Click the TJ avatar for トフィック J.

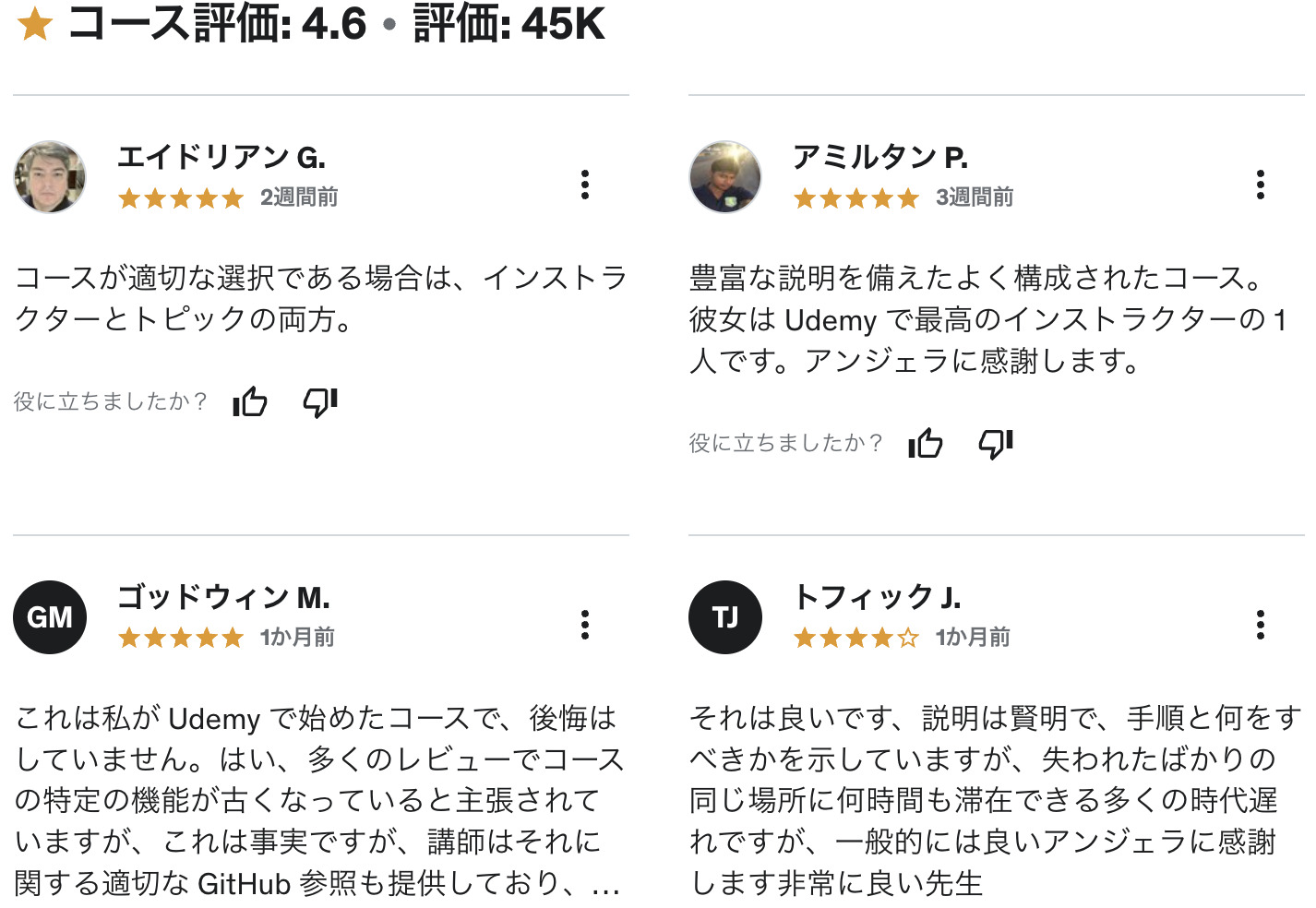(x=725, y=617)
